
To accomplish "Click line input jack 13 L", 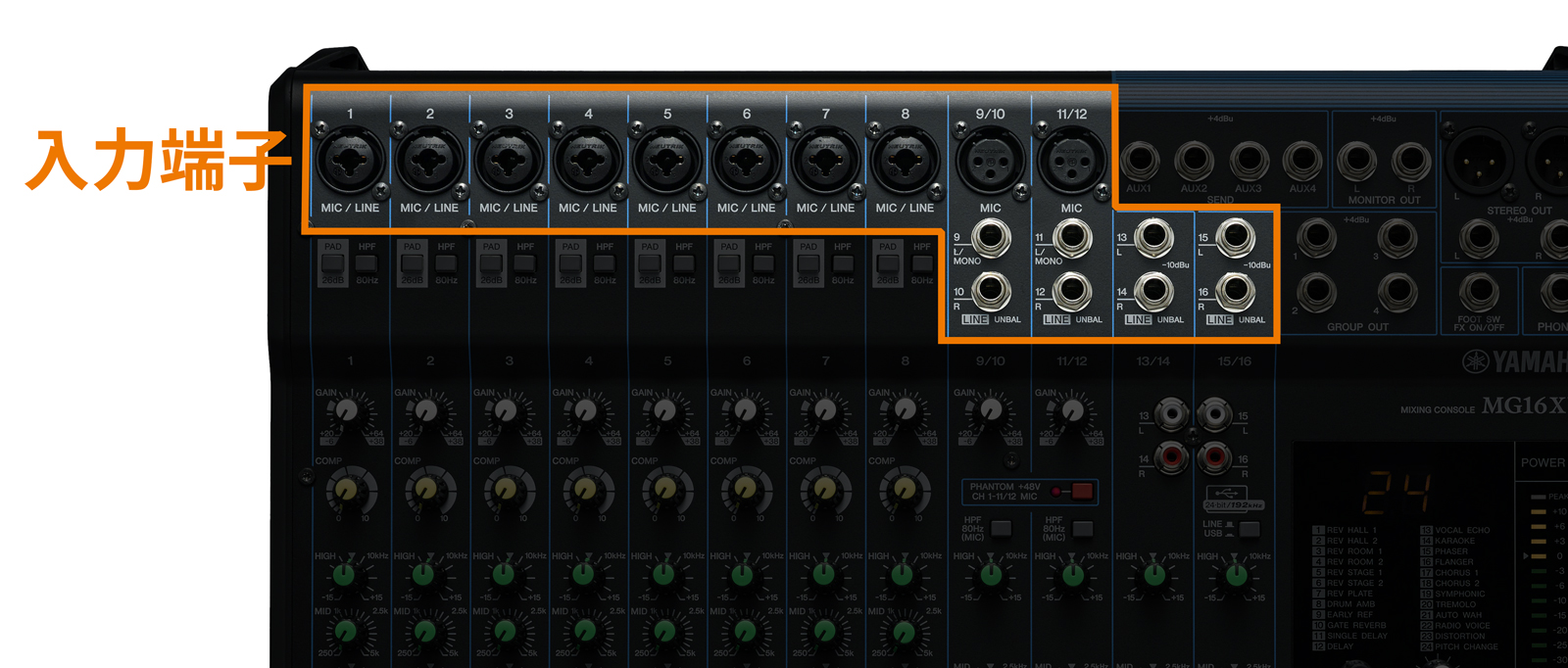I will (1153, 237).
